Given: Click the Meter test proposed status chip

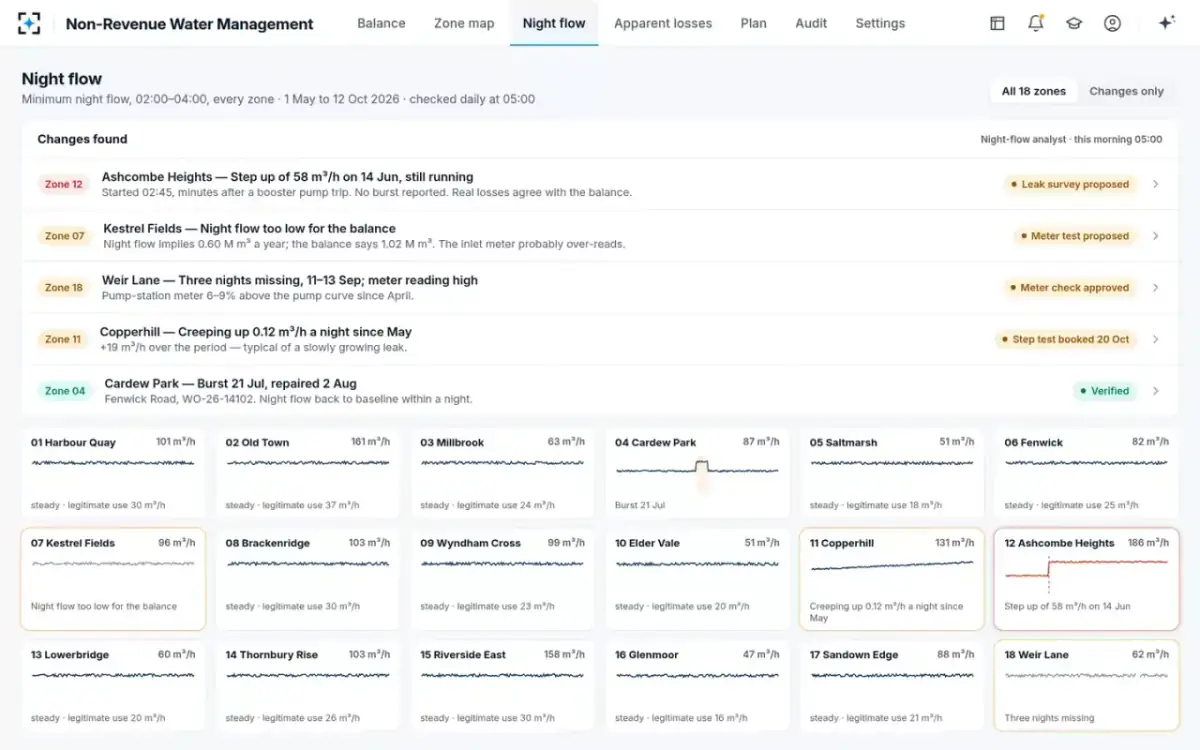Looking at the screenshot, I should coord(1074,236).
